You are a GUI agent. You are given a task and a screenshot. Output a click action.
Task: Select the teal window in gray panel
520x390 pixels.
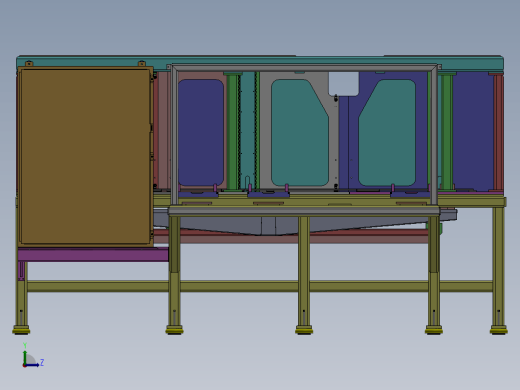pyautogui.click(x=300, y=132)
